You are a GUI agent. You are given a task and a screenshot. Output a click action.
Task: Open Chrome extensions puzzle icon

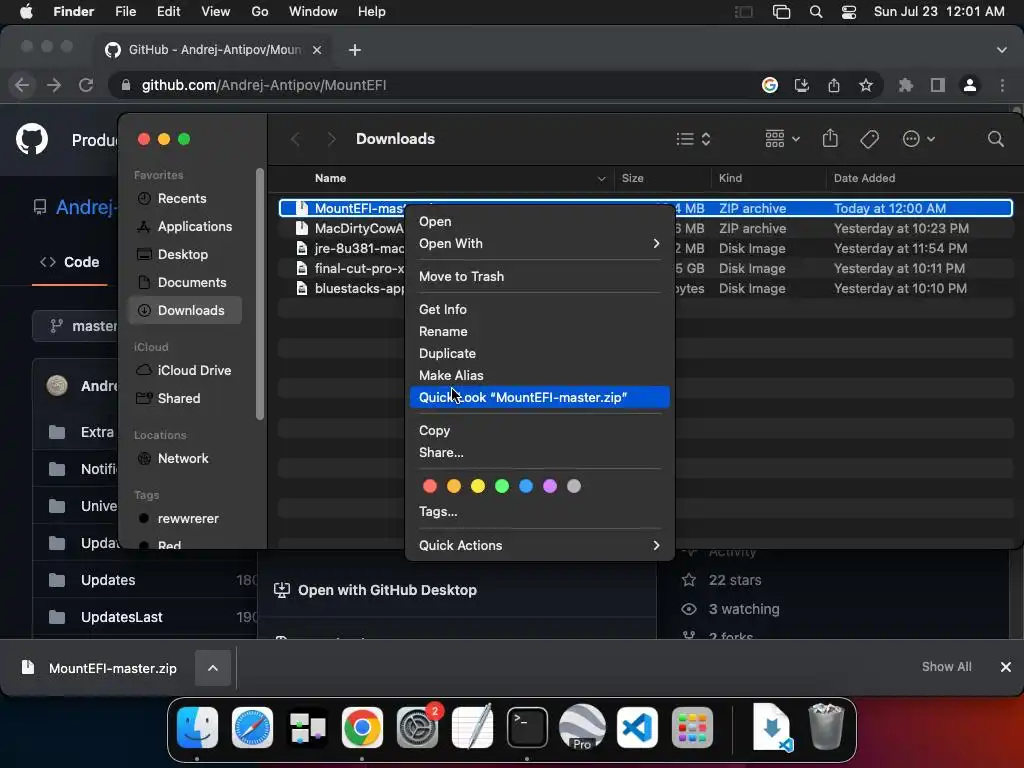pyautogui.click(x=906, y=85)
